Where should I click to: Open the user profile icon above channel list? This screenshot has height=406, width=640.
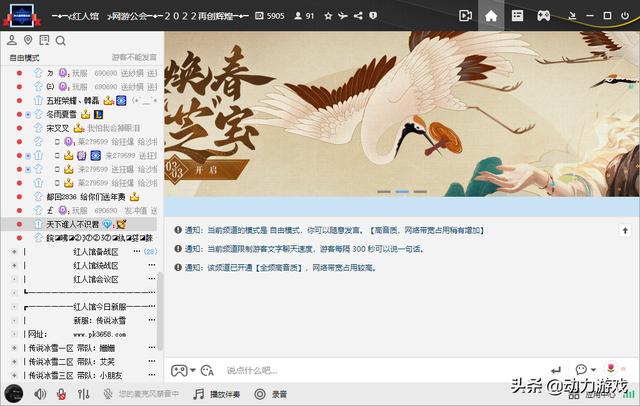[x=12, y=40]
